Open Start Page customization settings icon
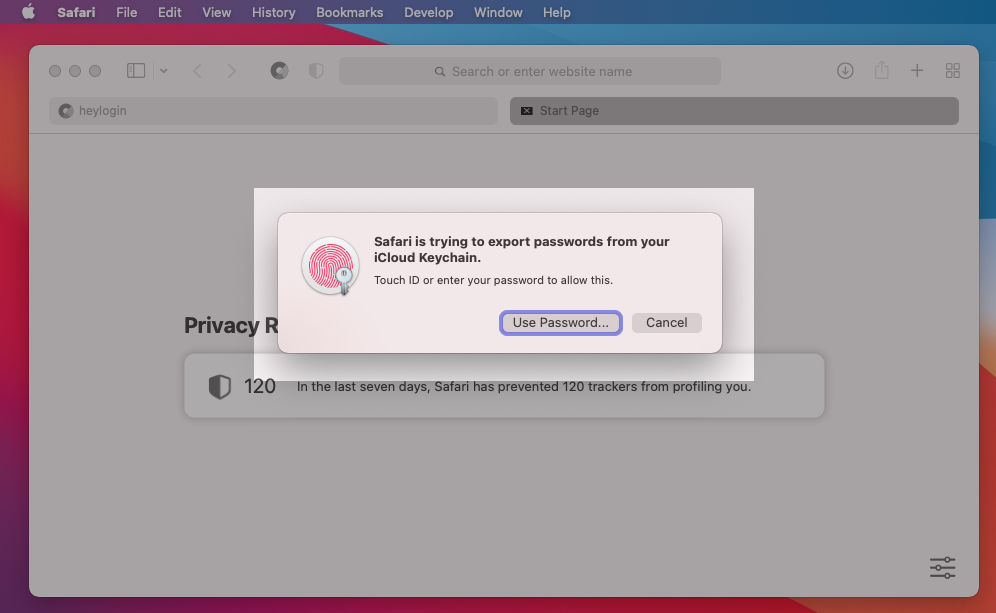Viewport: 996px width, 613px height. [x=943, y=567]
